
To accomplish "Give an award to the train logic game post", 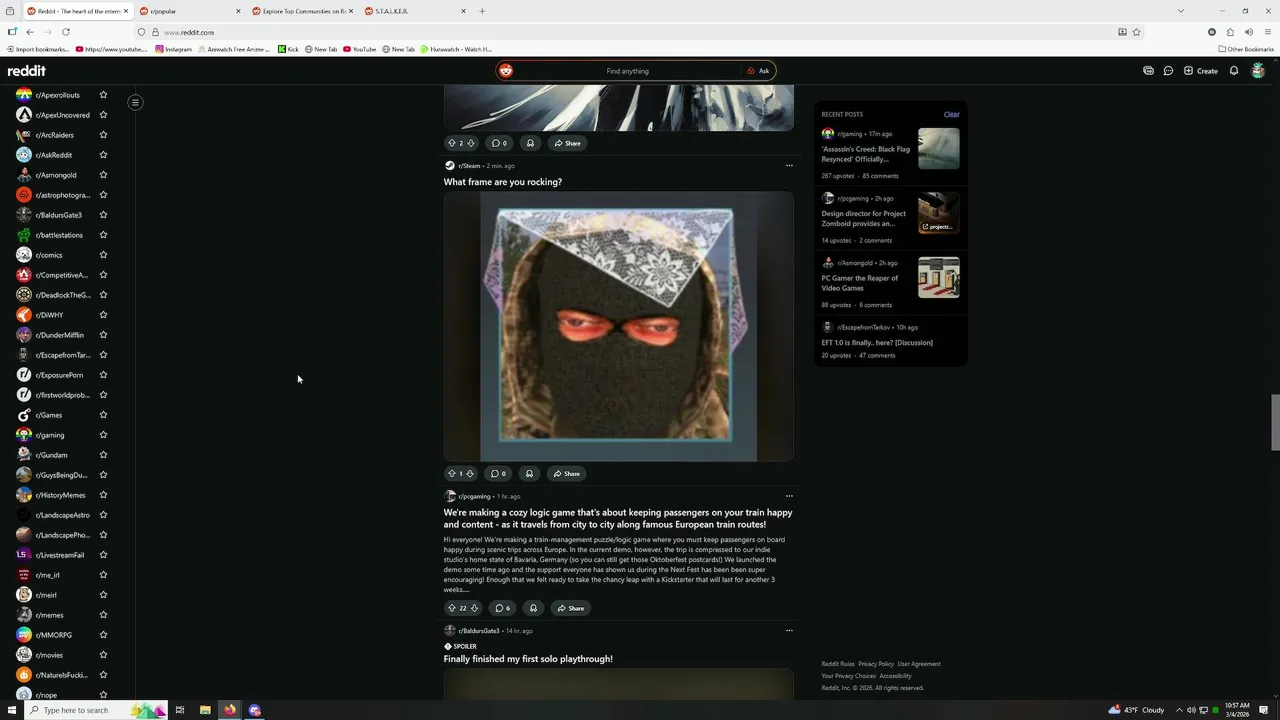I will click(533, 608).
